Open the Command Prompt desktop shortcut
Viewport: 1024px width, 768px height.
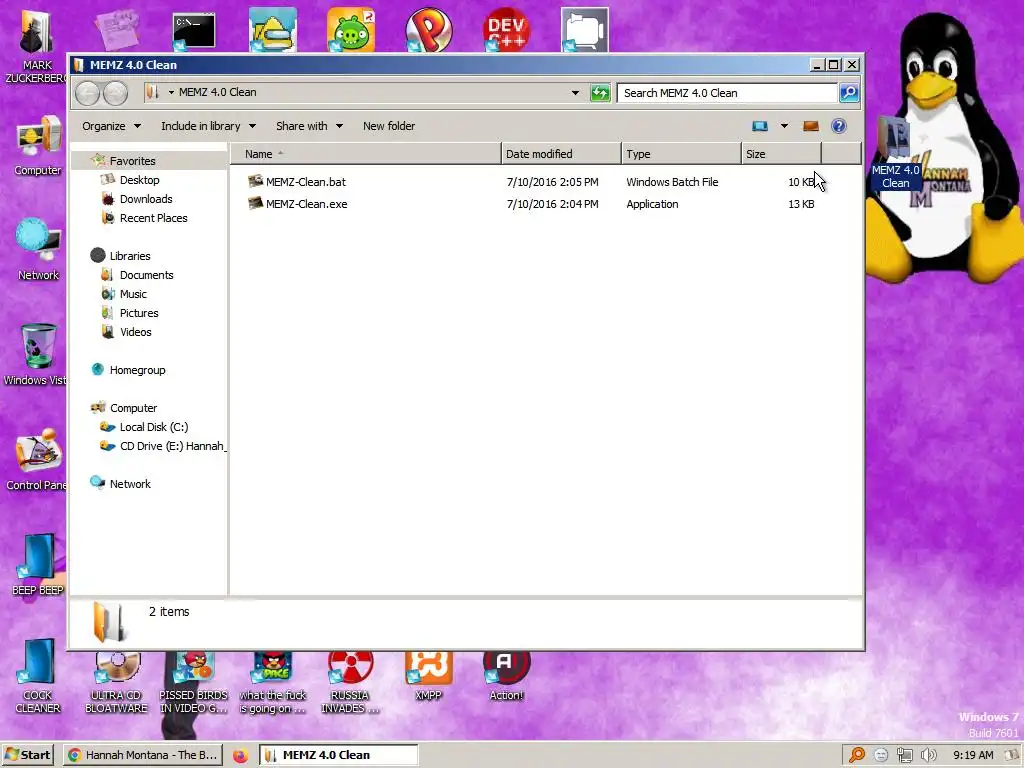(194, 31)
